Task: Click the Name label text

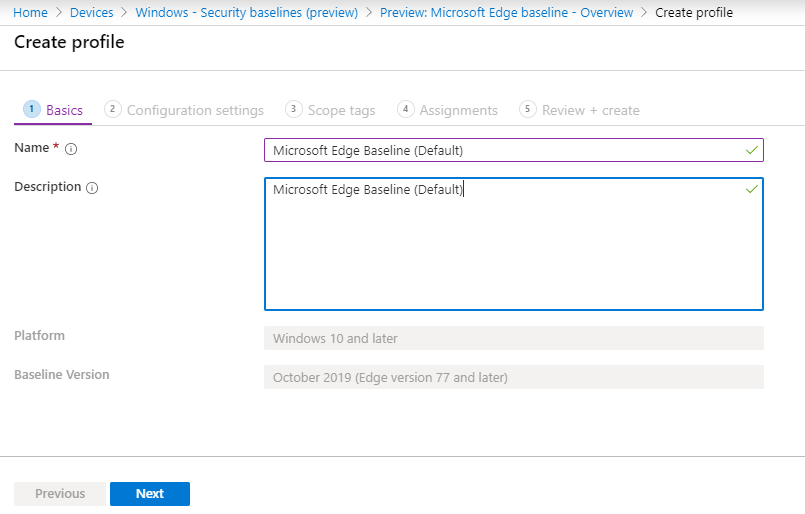Action: pyautogui.click(x=32, y=148)
